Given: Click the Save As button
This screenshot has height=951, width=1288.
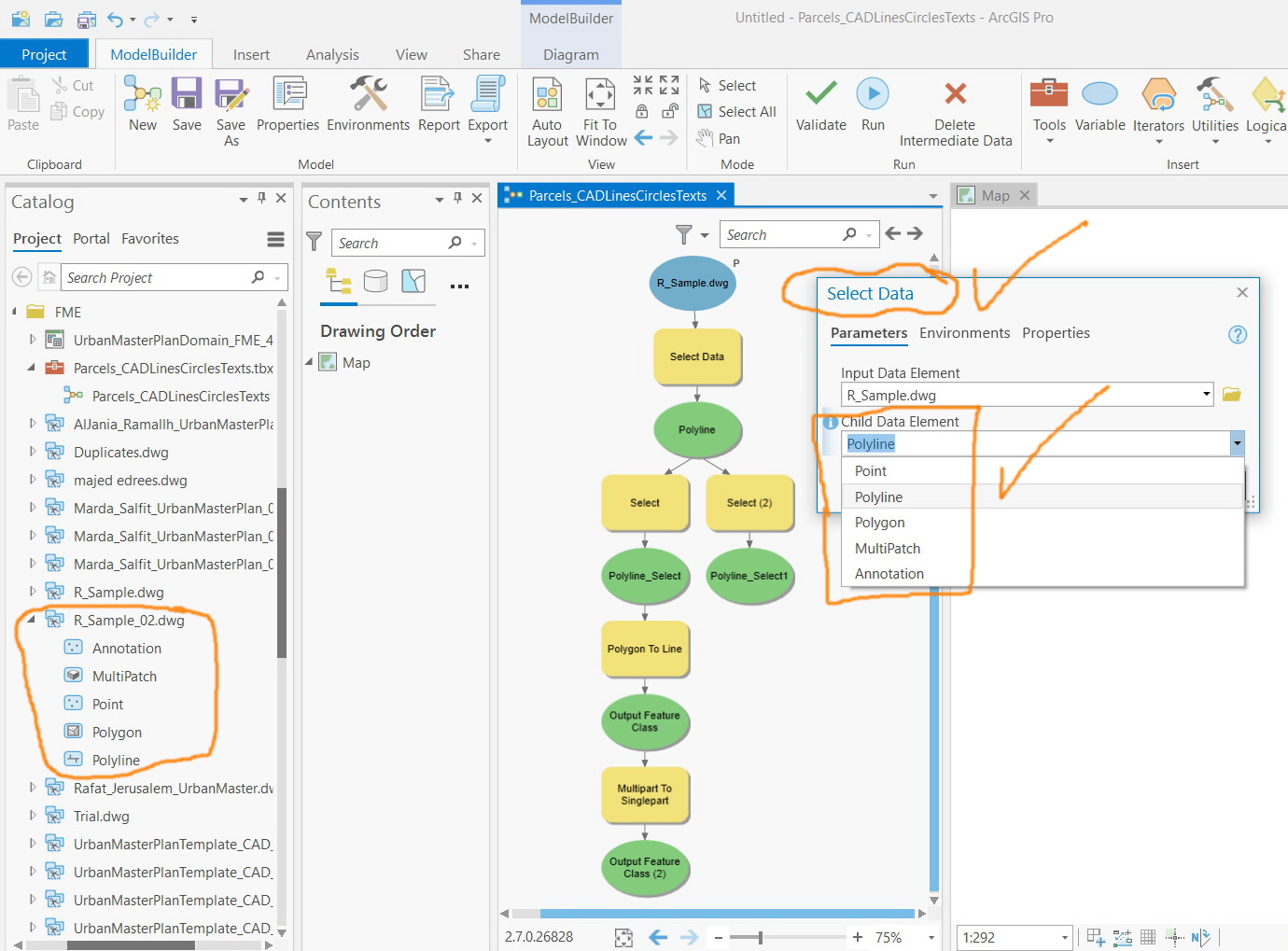Looking at the screenshot, I should click(x=231, y=113).
